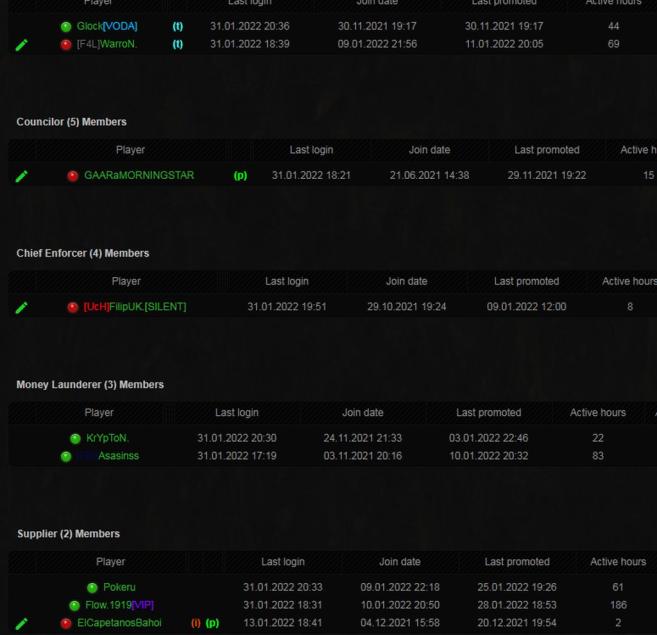Click green status dot beside Pokeru
This screenshot has height=635, width=657.
[x=92, y=588]
